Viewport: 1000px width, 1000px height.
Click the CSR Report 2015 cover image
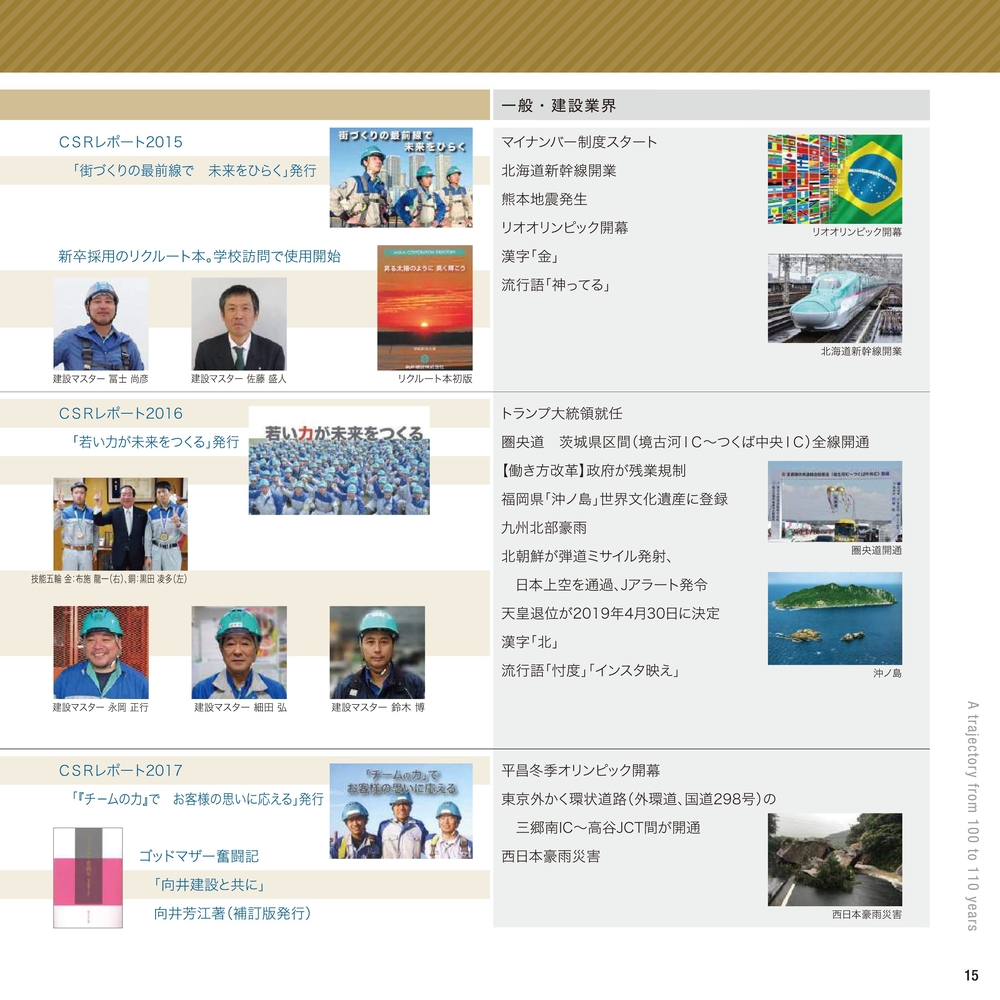401,177
